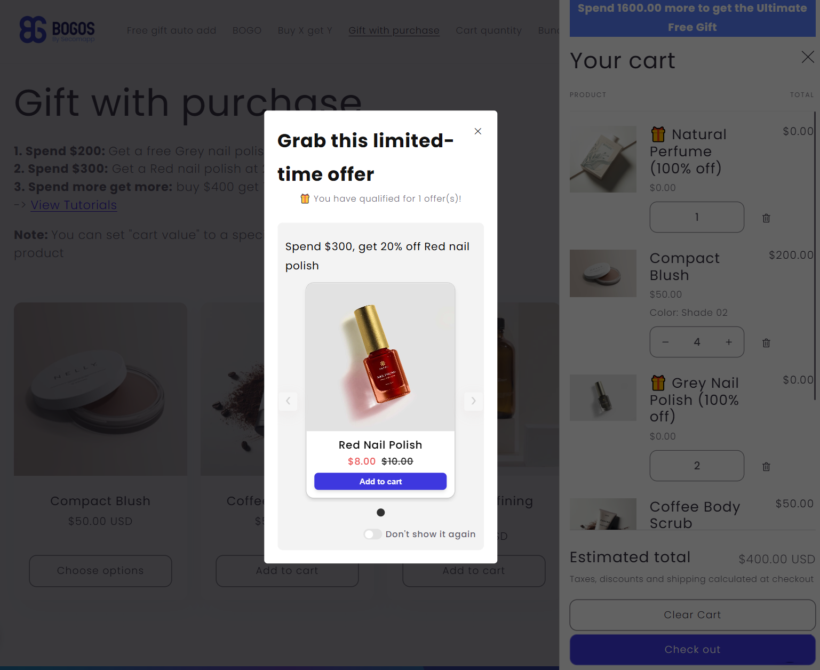Open the View Tutorials link

(x=73, y=204)
